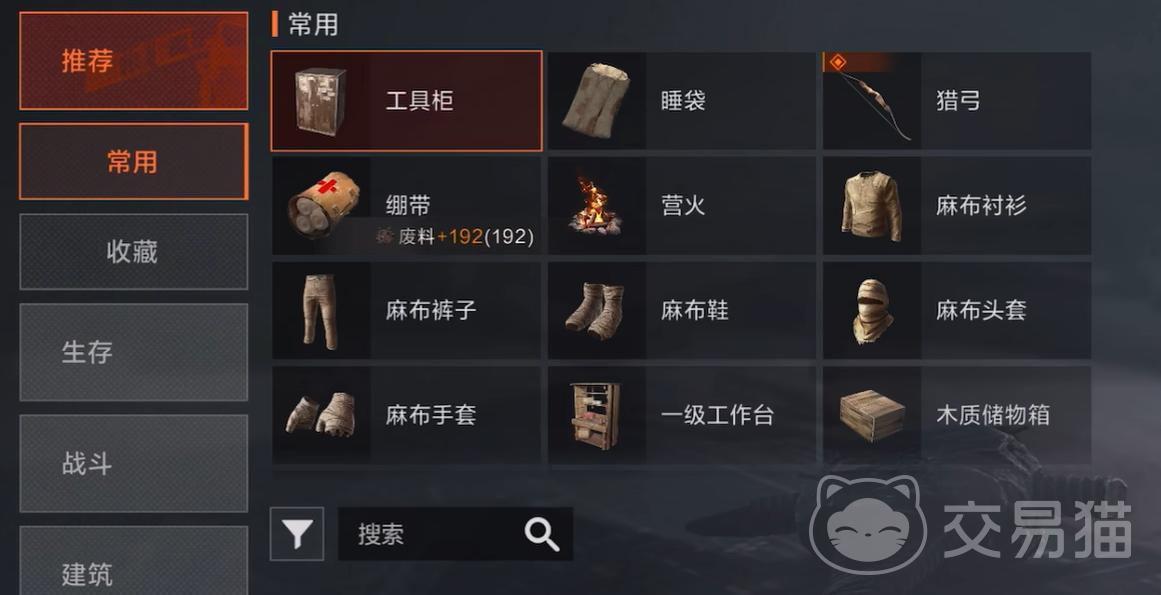The height and width of the screenshot is (595, 1161).
Task: Click the magnifying glass search icon
Action: (541, 534)
